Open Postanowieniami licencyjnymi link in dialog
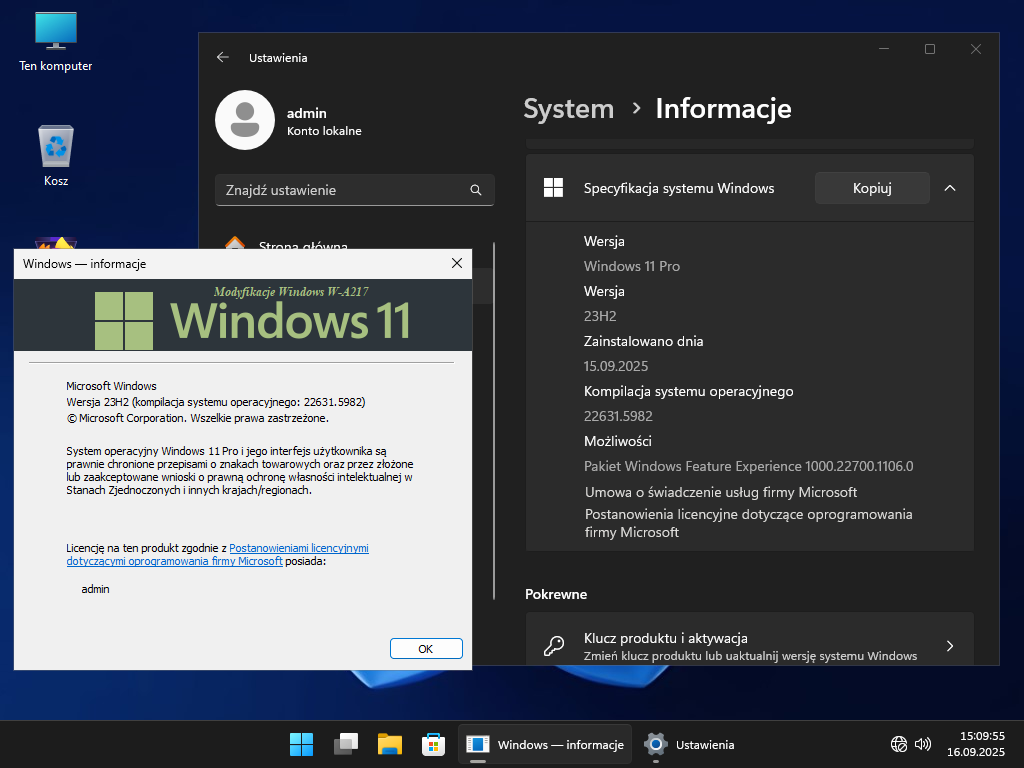 pos(298,548)
